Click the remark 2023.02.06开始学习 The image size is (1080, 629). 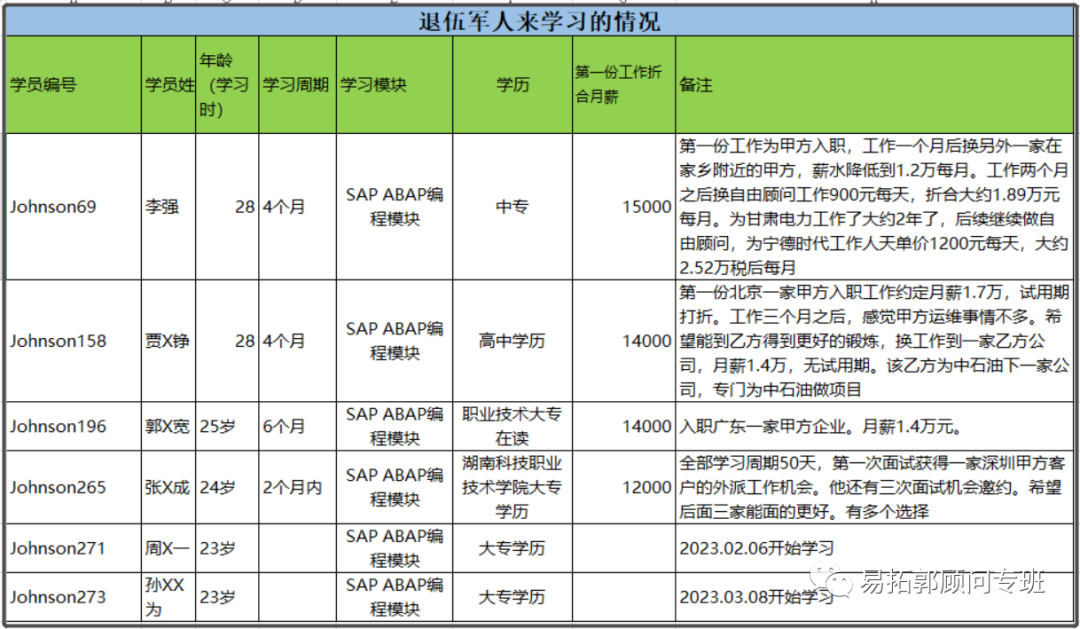point(874,548)
